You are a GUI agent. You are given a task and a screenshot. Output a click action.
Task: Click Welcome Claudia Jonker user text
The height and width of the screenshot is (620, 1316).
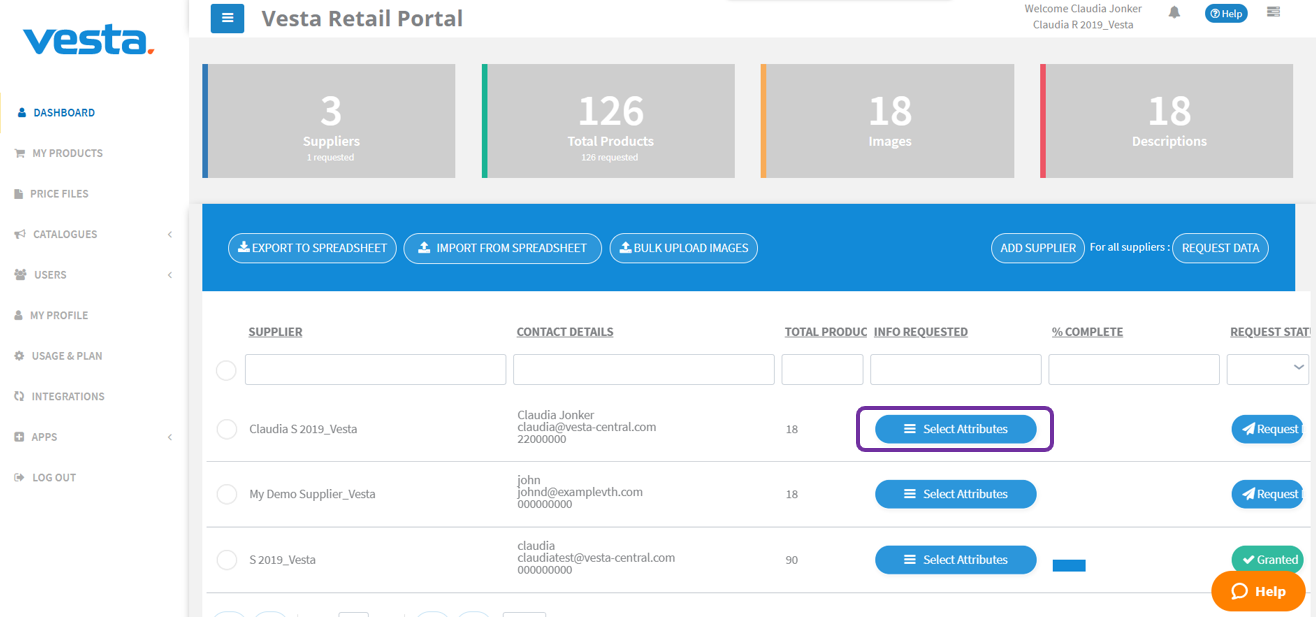click(x=1083, y=9)
